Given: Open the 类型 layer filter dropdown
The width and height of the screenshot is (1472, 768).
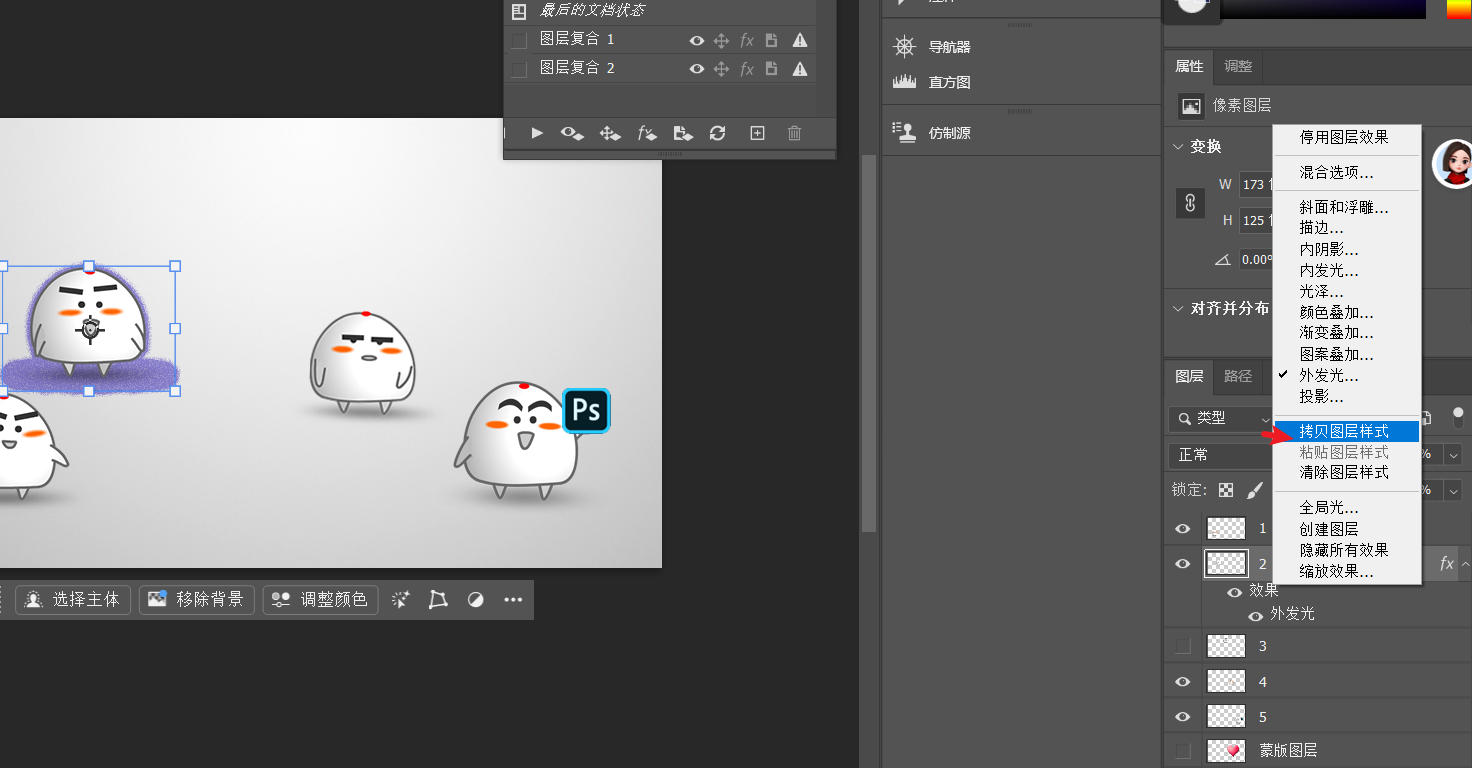Looking at the screenshot, I should point(1220,418).
